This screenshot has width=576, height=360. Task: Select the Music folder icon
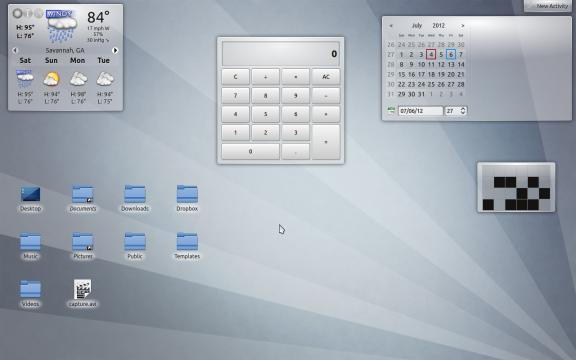30,242
